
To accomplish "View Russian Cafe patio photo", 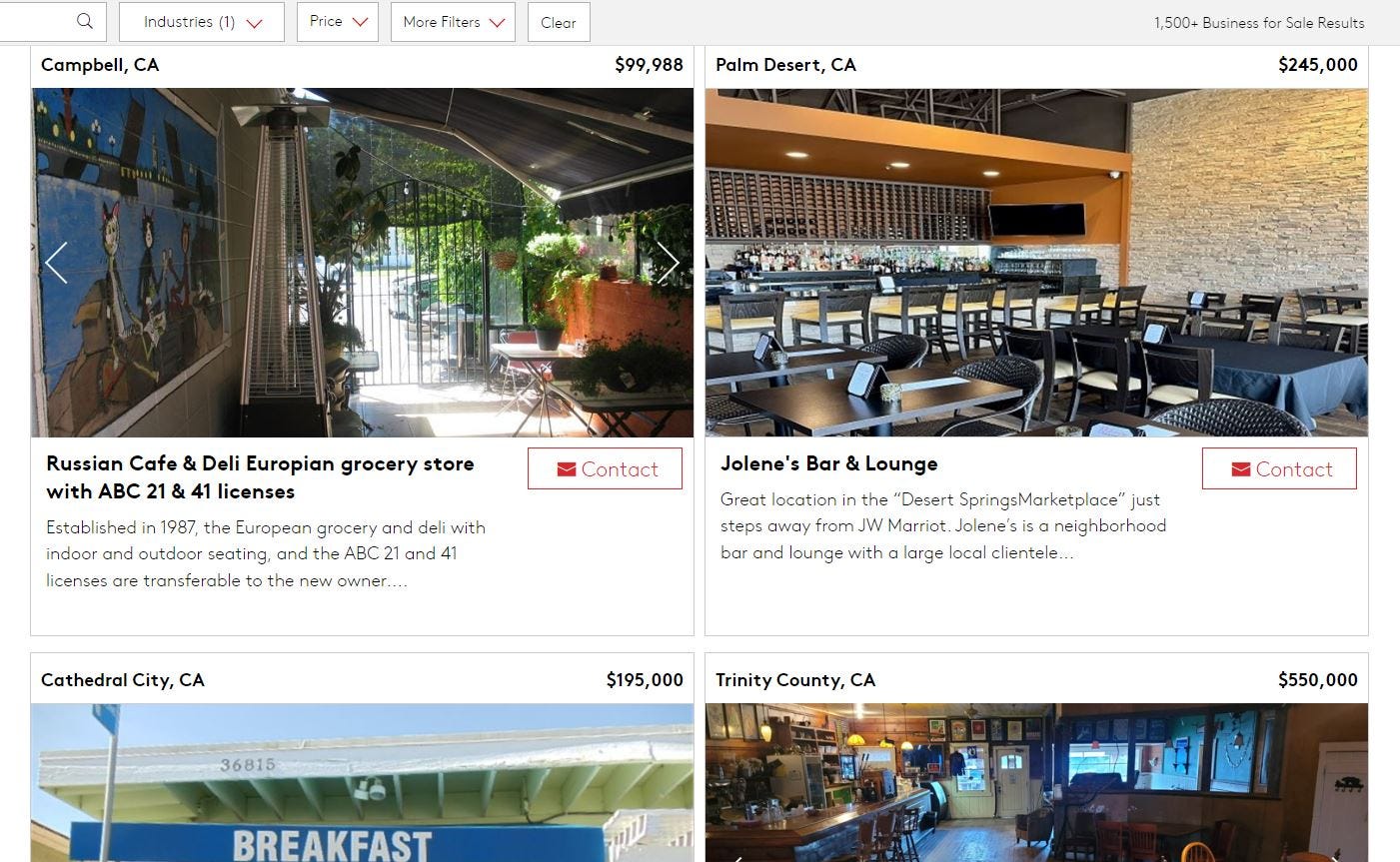I will [362, 263].
